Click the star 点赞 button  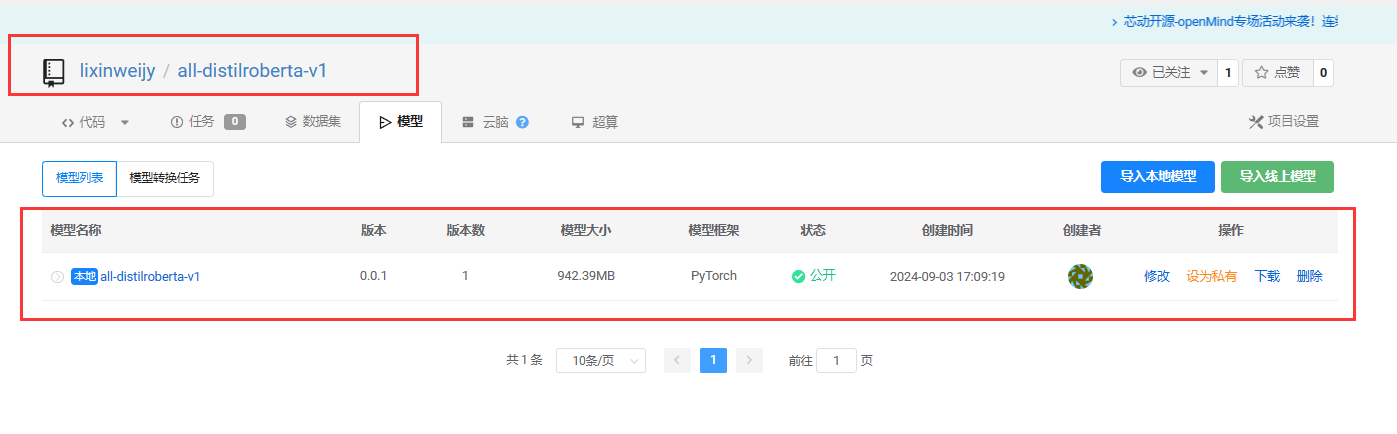[x=1277, y=73]
